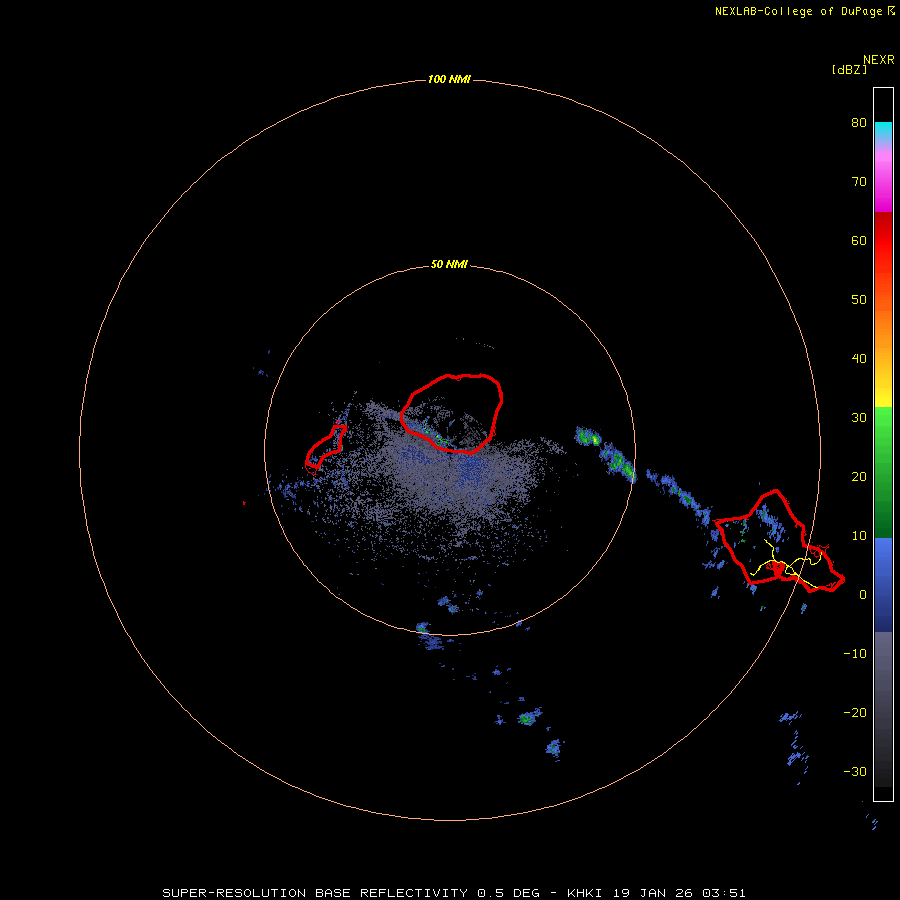Screen dimensions: 900x900
Task: Select the 20 value on the dBZ scale
Action: tap(859, 477)
